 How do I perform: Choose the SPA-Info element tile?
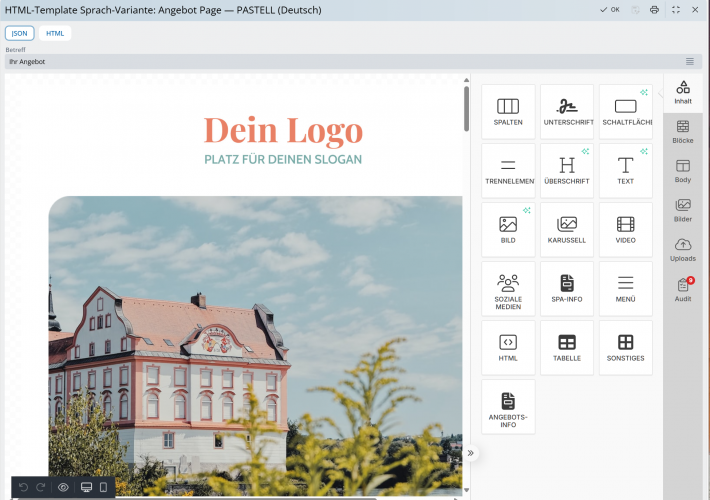click(567, 289)
